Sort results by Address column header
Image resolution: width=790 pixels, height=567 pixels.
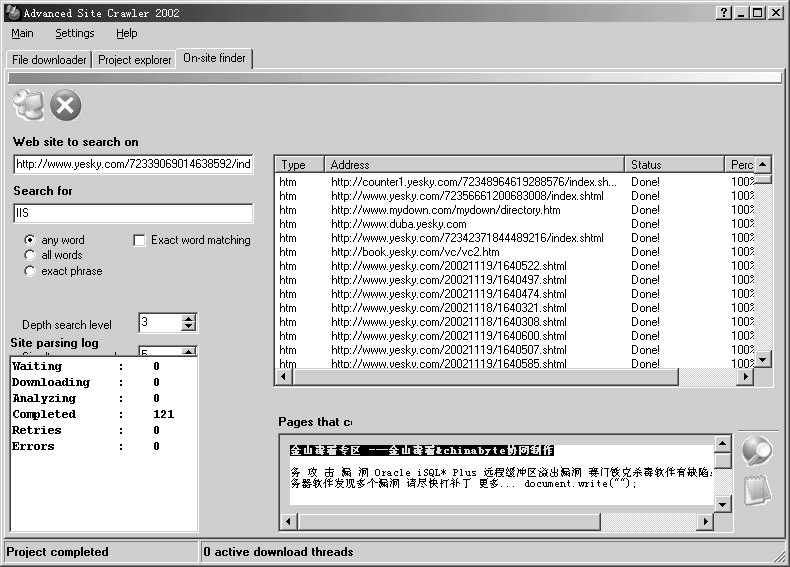475,165
